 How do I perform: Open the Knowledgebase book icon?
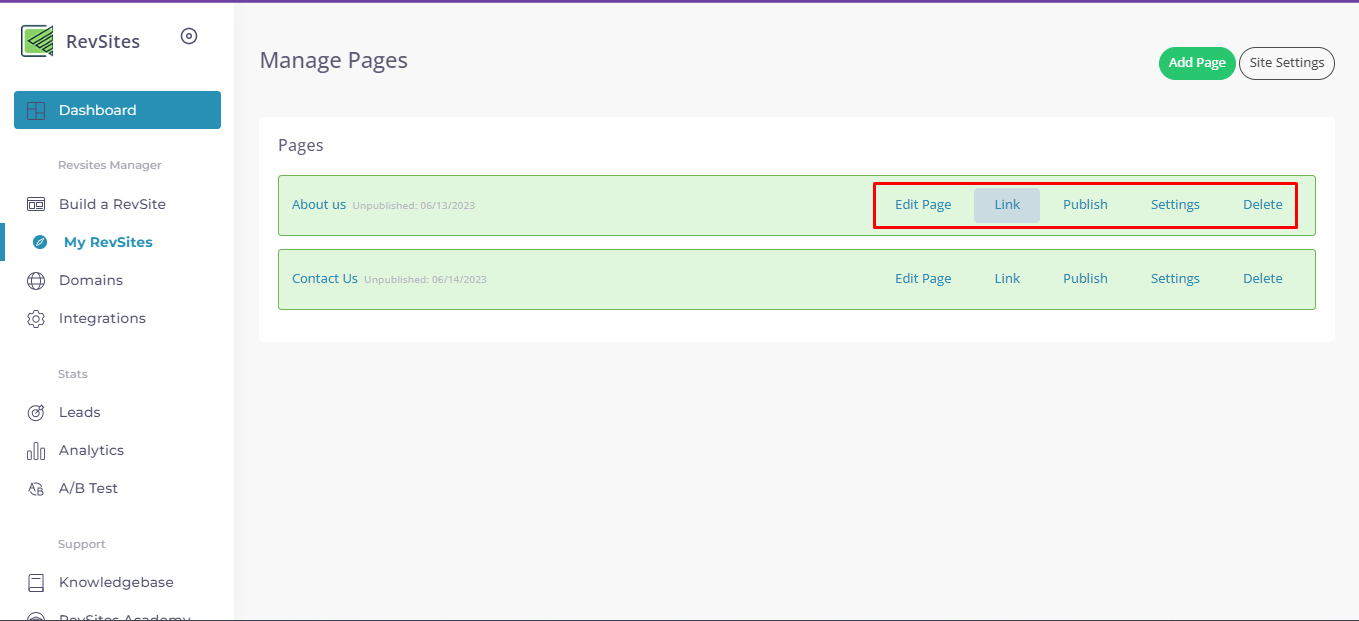[37, 582]
